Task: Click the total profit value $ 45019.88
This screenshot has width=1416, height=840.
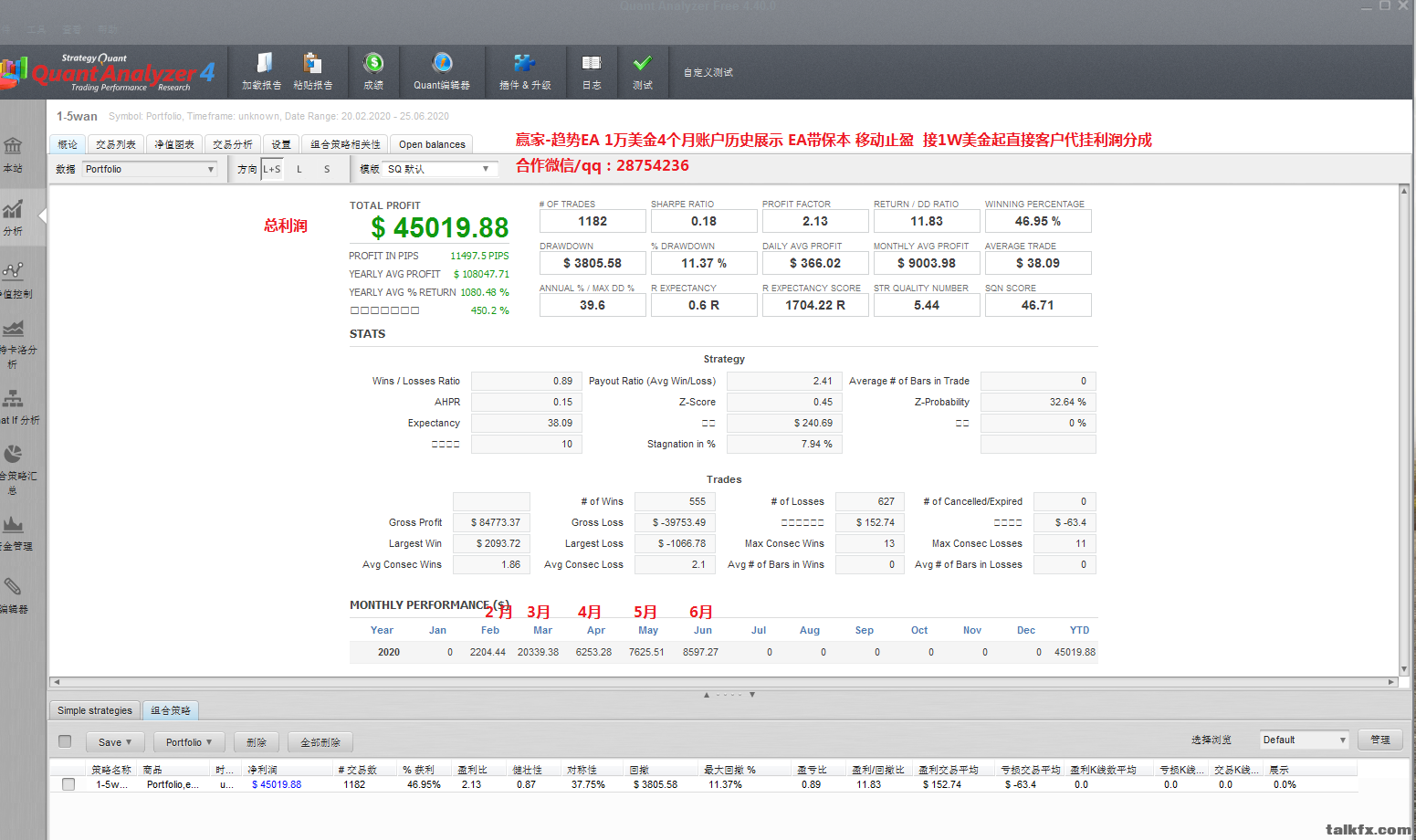Action: click(x=440, y=227)
